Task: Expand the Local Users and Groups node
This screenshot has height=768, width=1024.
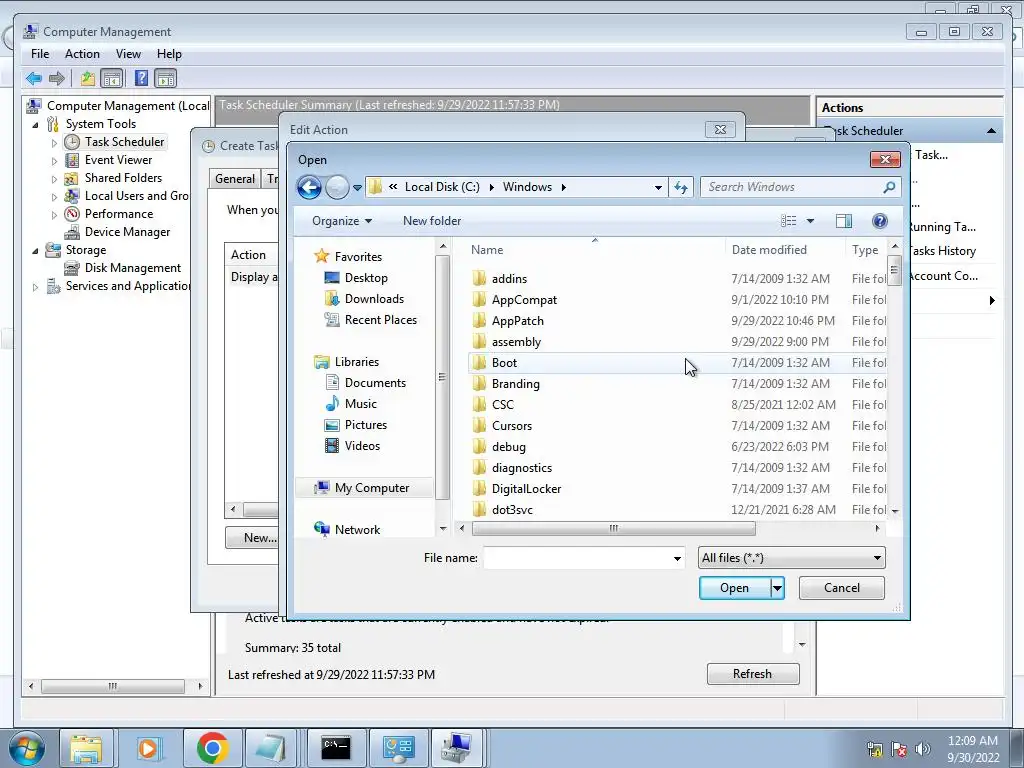Action: pyautogui.click(x=54, y=196)
